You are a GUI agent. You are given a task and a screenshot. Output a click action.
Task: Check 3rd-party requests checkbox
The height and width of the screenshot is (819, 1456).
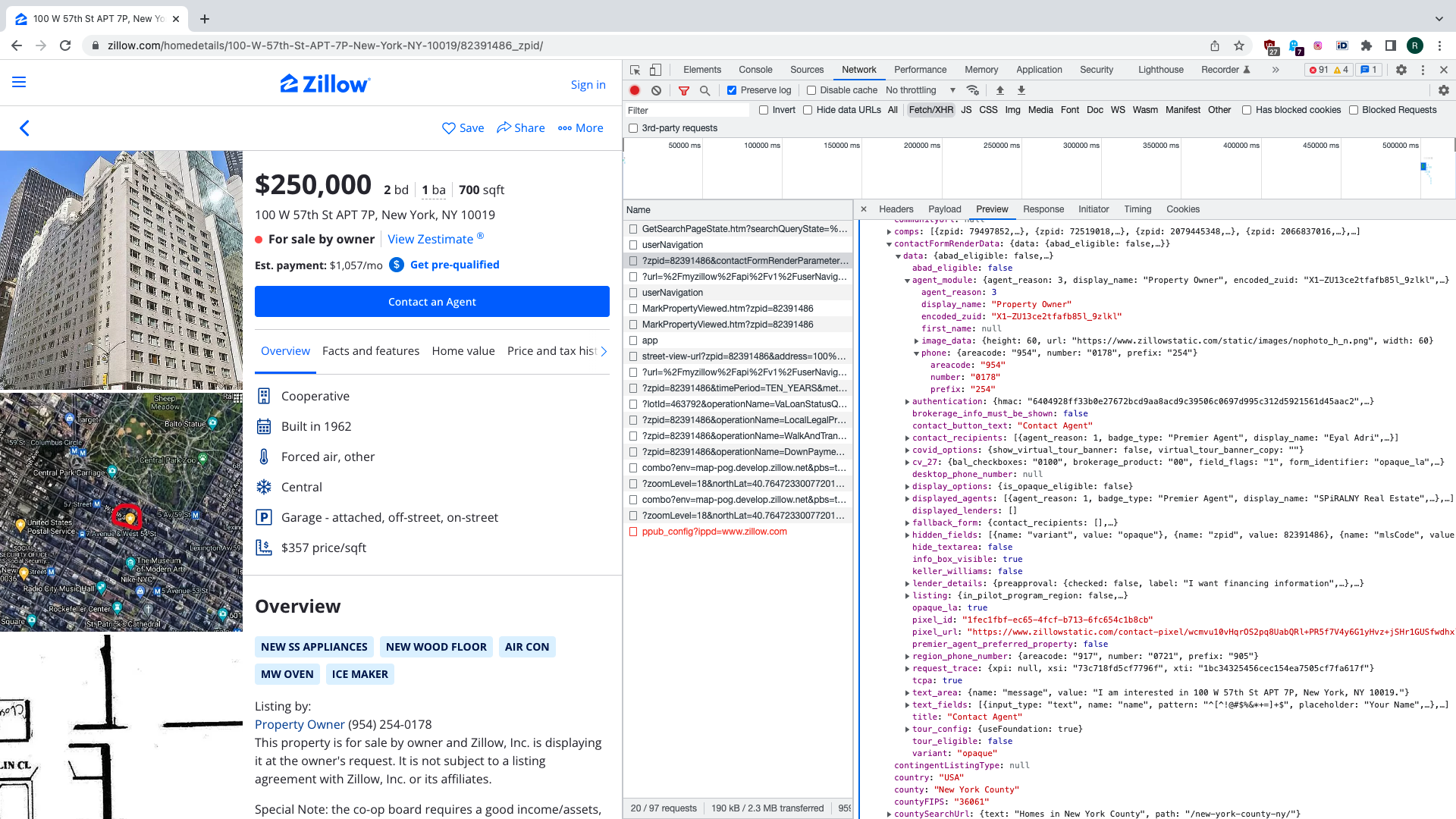point(633,128)
